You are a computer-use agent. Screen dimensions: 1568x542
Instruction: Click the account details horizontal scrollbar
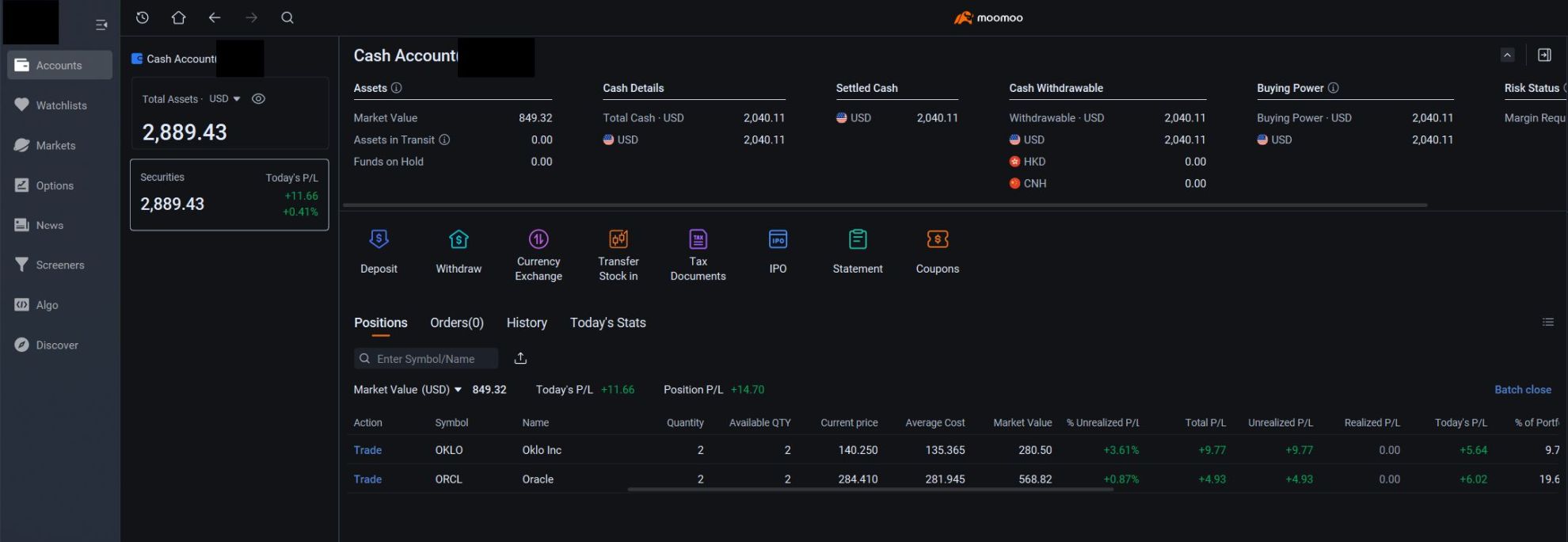pyautogui.click(x=885, y=205)
